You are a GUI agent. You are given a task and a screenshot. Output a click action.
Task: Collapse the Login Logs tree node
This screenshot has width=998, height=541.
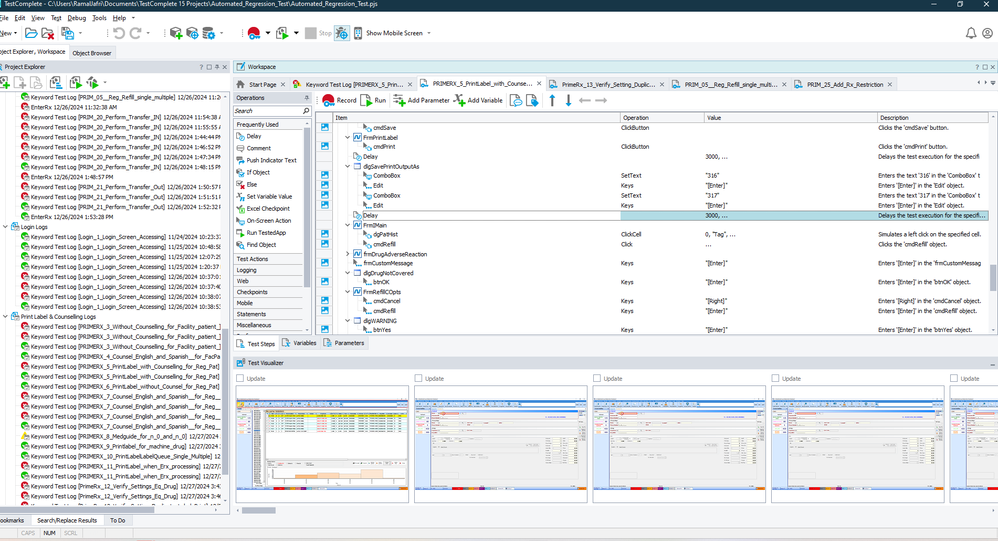point(5,227)
